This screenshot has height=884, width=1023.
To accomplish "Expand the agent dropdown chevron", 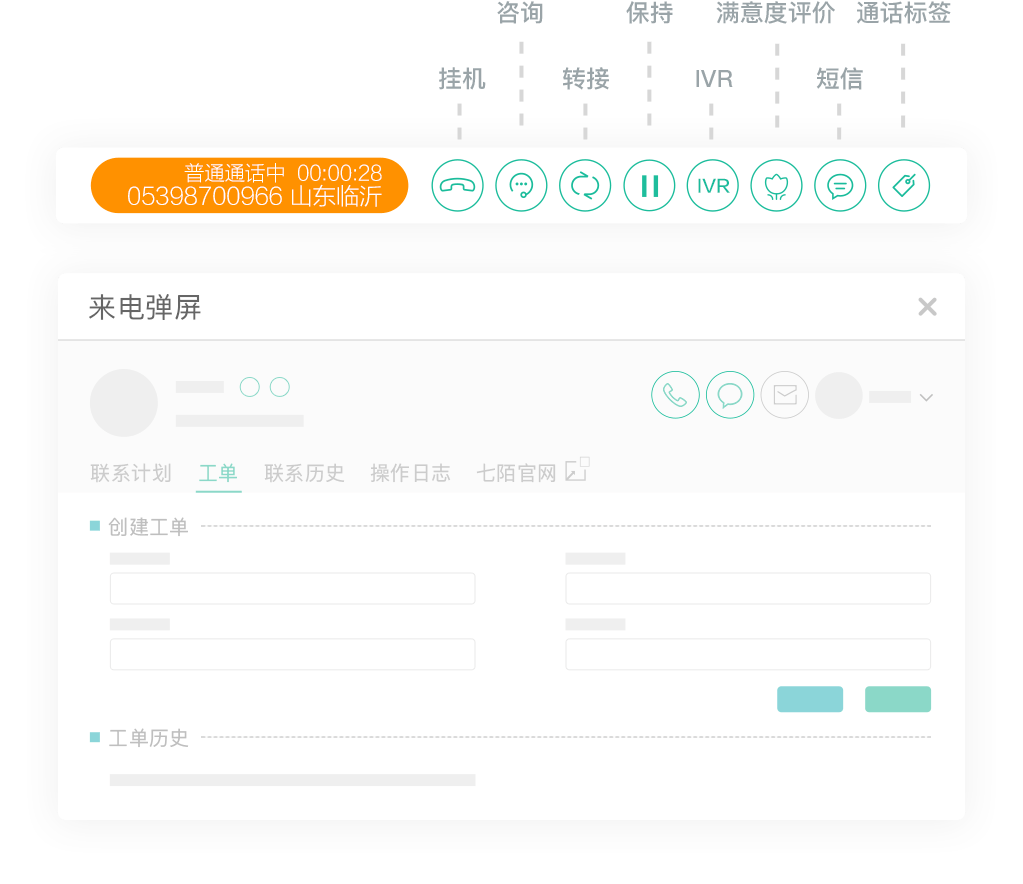I will 926,397.
